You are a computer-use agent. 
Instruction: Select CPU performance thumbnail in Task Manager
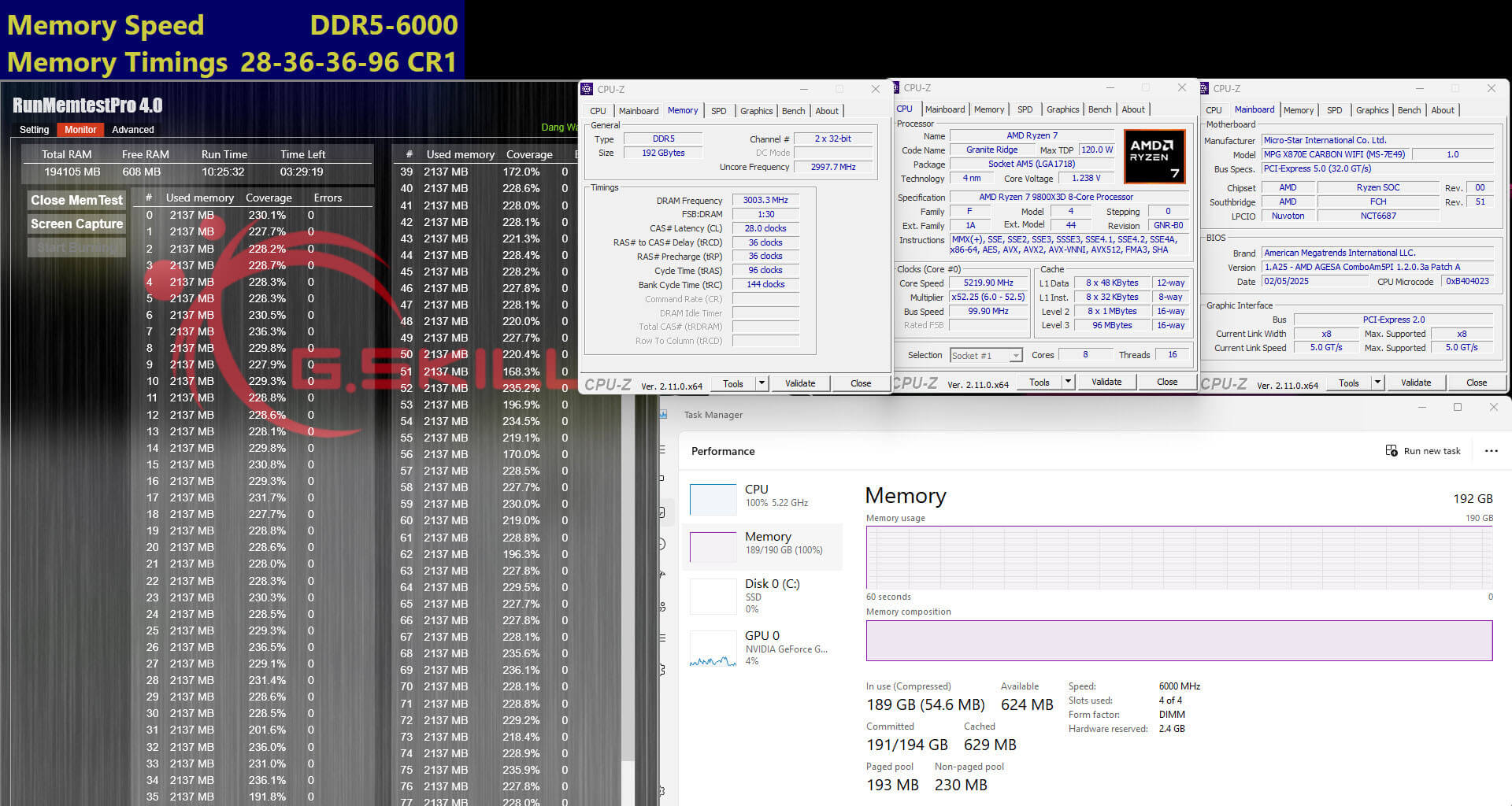(713, 499)
